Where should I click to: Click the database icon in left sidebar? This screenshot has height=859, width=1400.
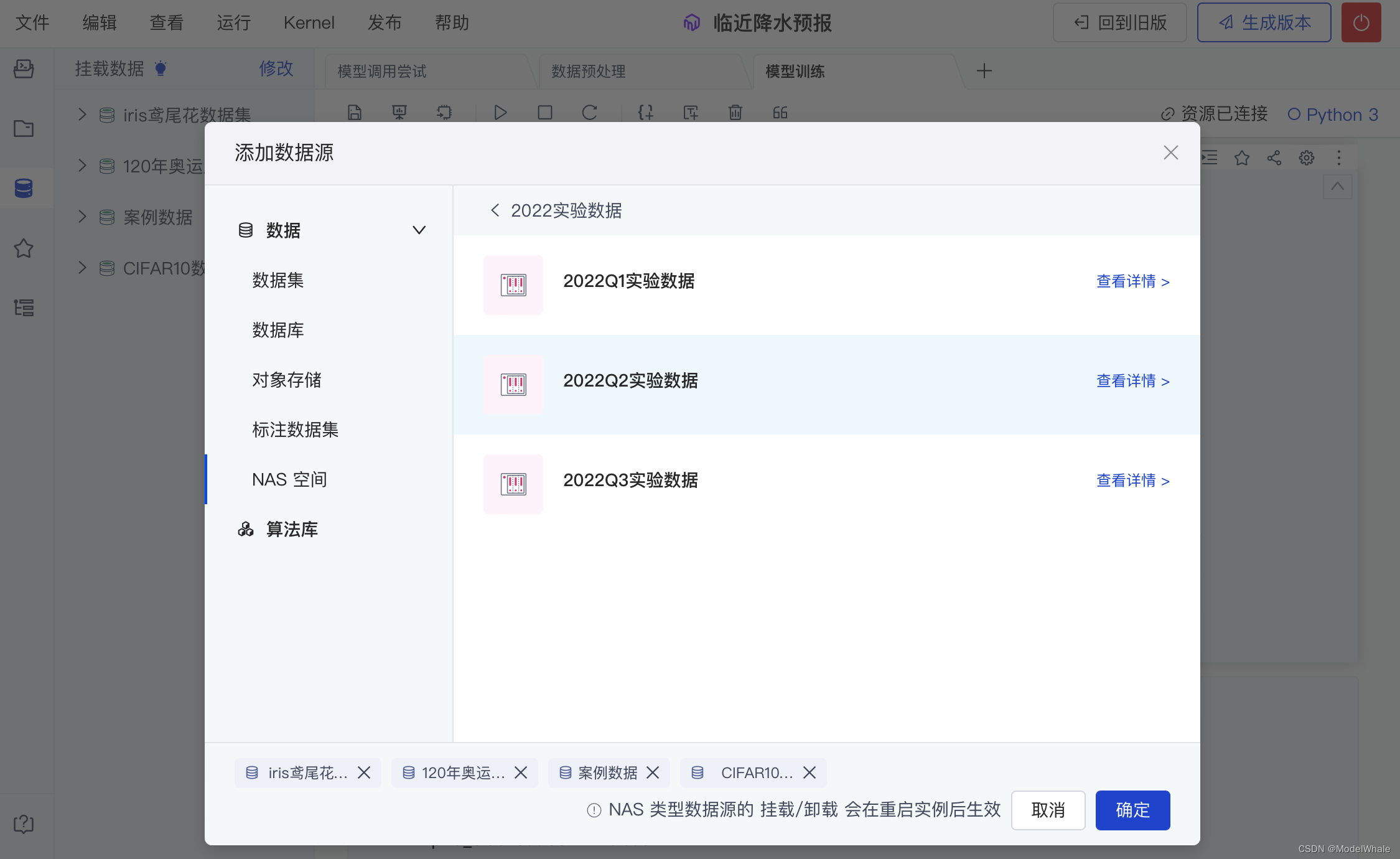[24, 188]
